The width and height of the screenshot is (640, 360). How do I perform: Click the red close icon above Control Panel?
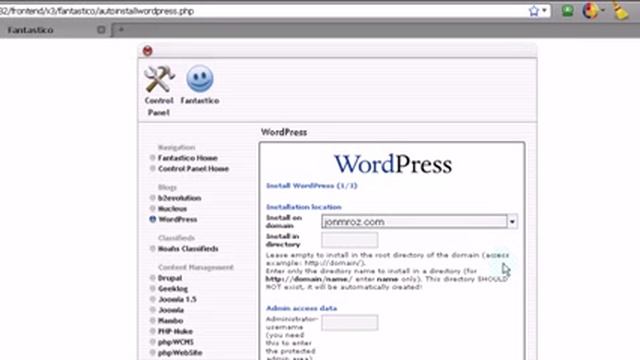148,51
